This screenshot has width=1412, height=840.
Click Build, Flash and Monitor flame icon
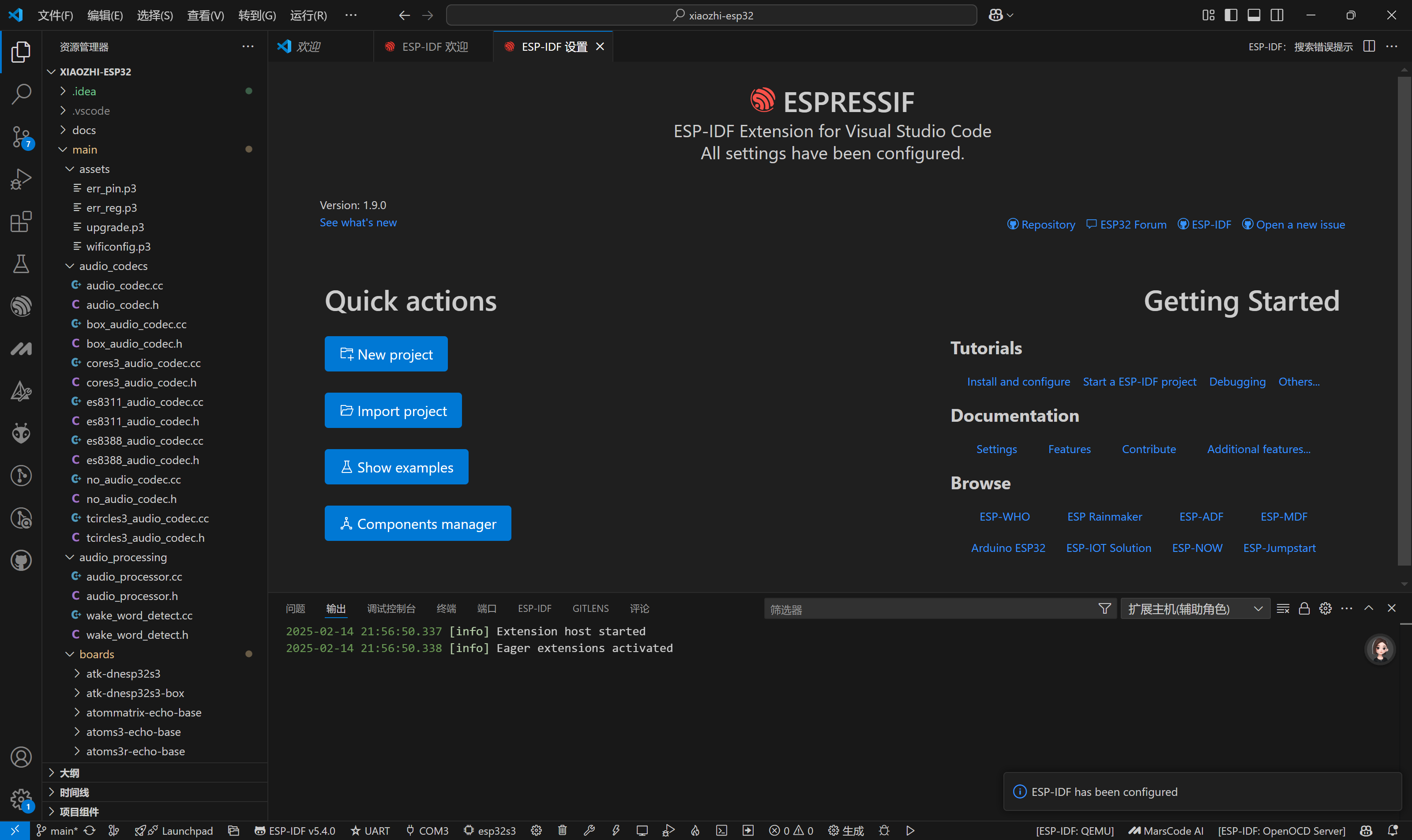(695, 830)
